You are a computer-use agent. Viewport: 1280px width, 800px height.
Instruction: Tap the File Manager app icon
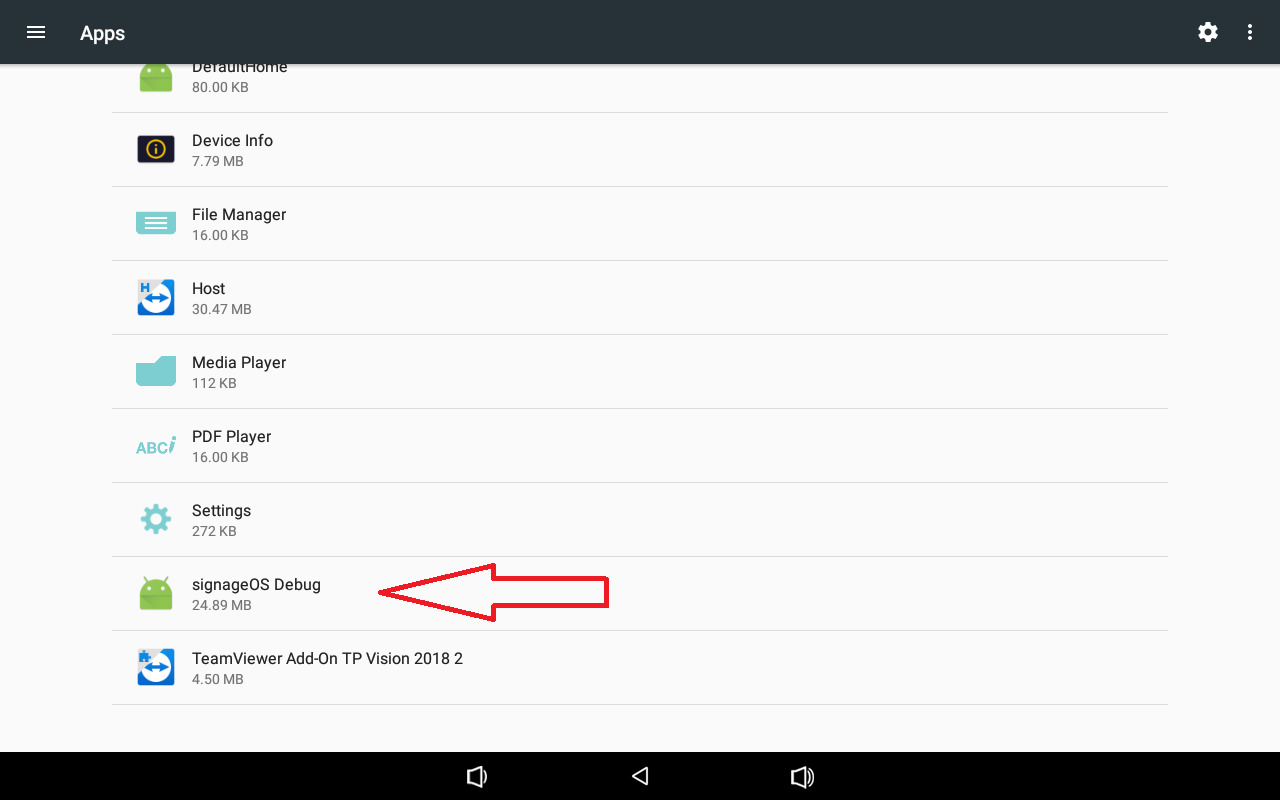point(156,223)
